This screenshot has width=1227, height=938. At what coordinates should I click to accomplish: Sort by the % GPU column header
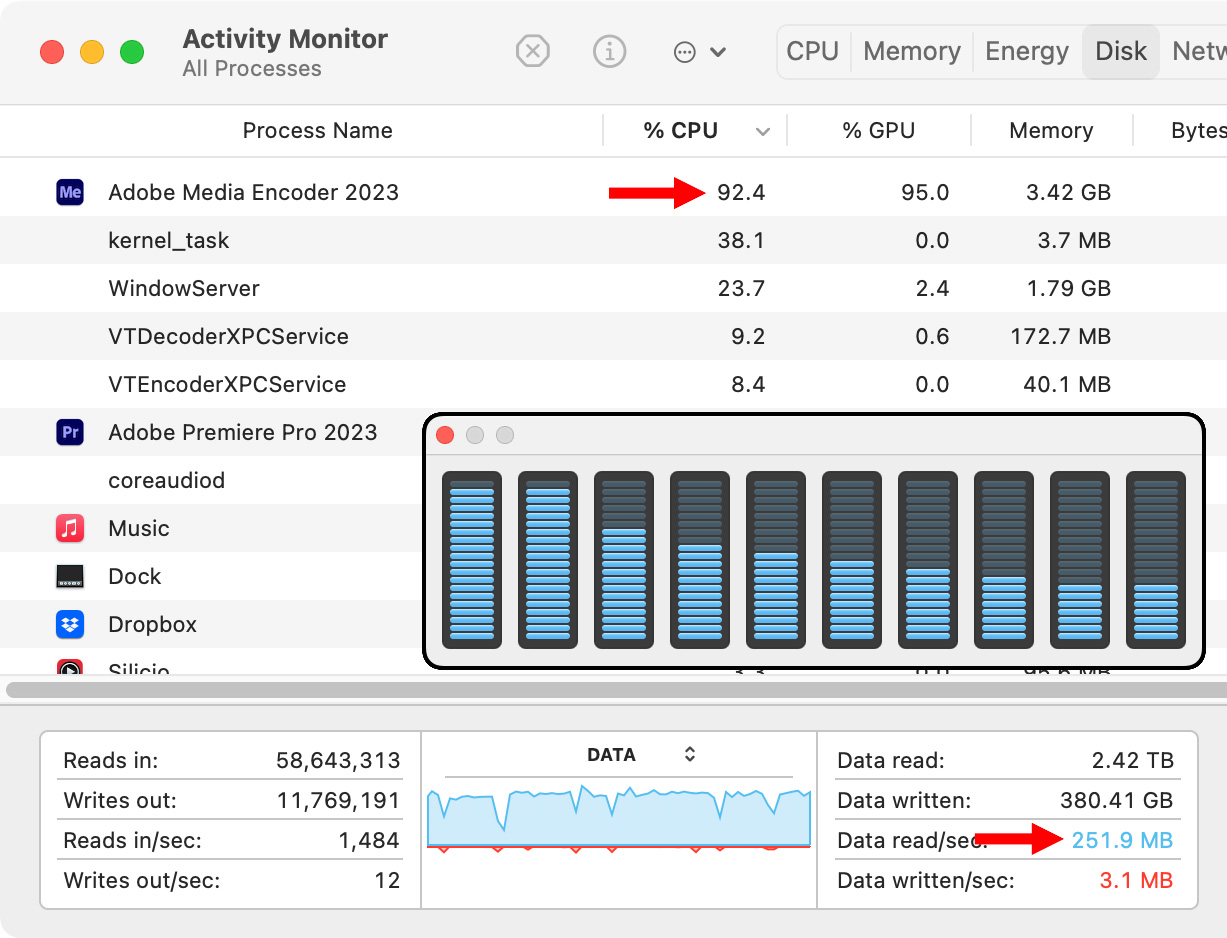[x=878, y=131]
